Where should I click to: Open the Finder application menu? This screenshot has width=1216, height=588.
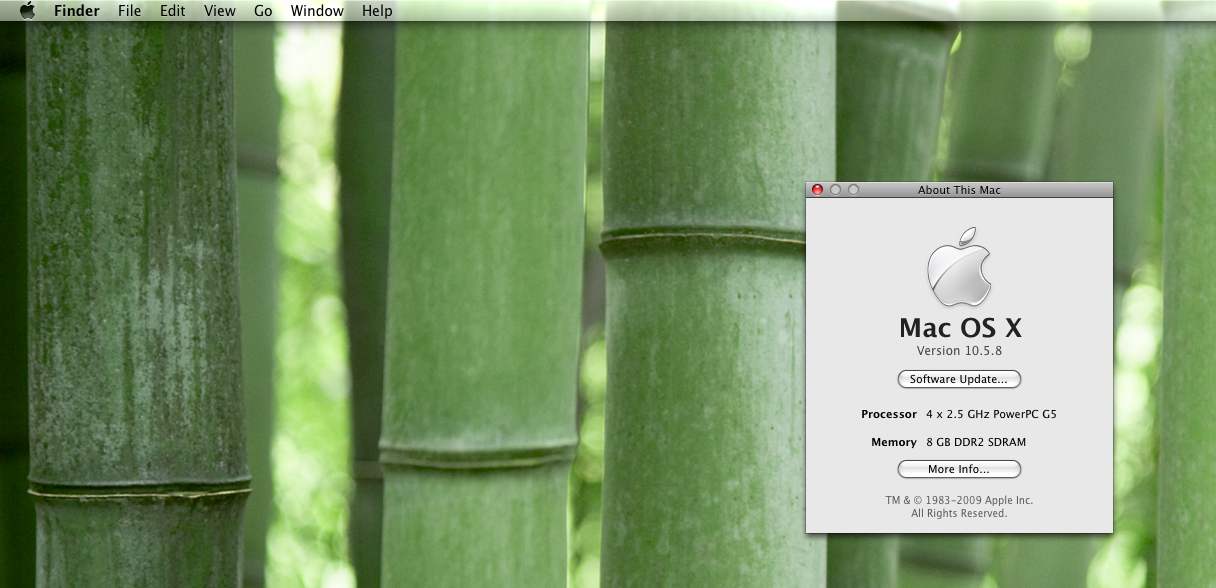pyautogui.click(x=77, y=11)
